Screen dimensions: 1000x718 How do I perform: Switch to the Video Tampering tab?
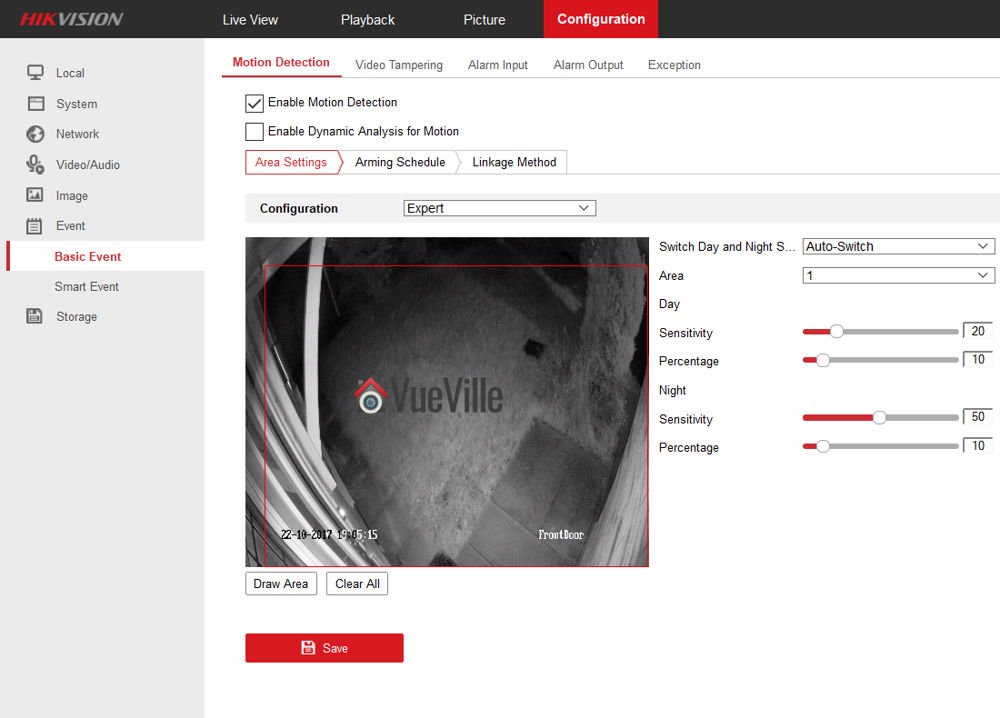tap(398, 65)
